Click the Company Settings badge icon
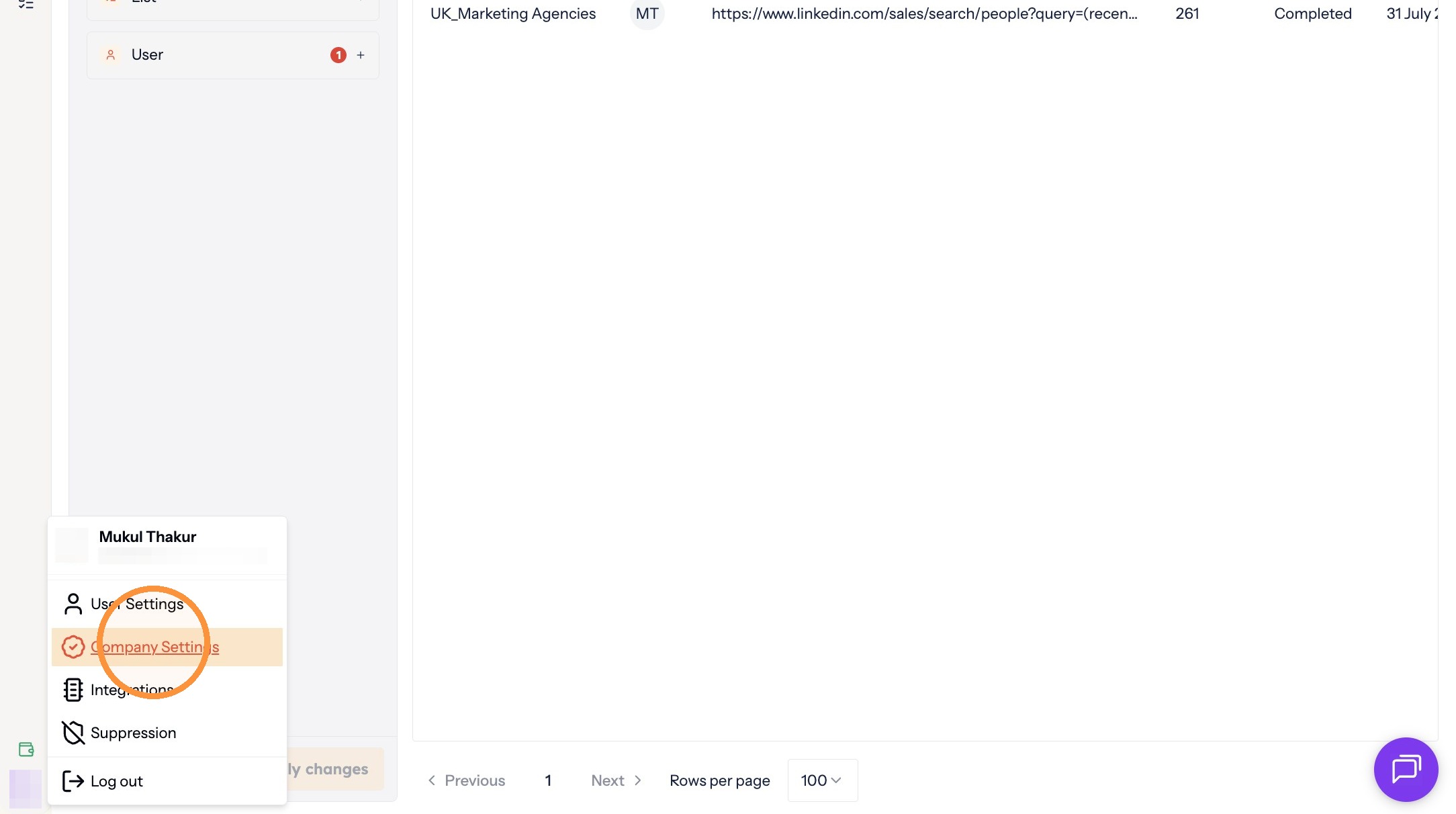Viewport: 1456px width, 814px height. click(x=73, y=647)
